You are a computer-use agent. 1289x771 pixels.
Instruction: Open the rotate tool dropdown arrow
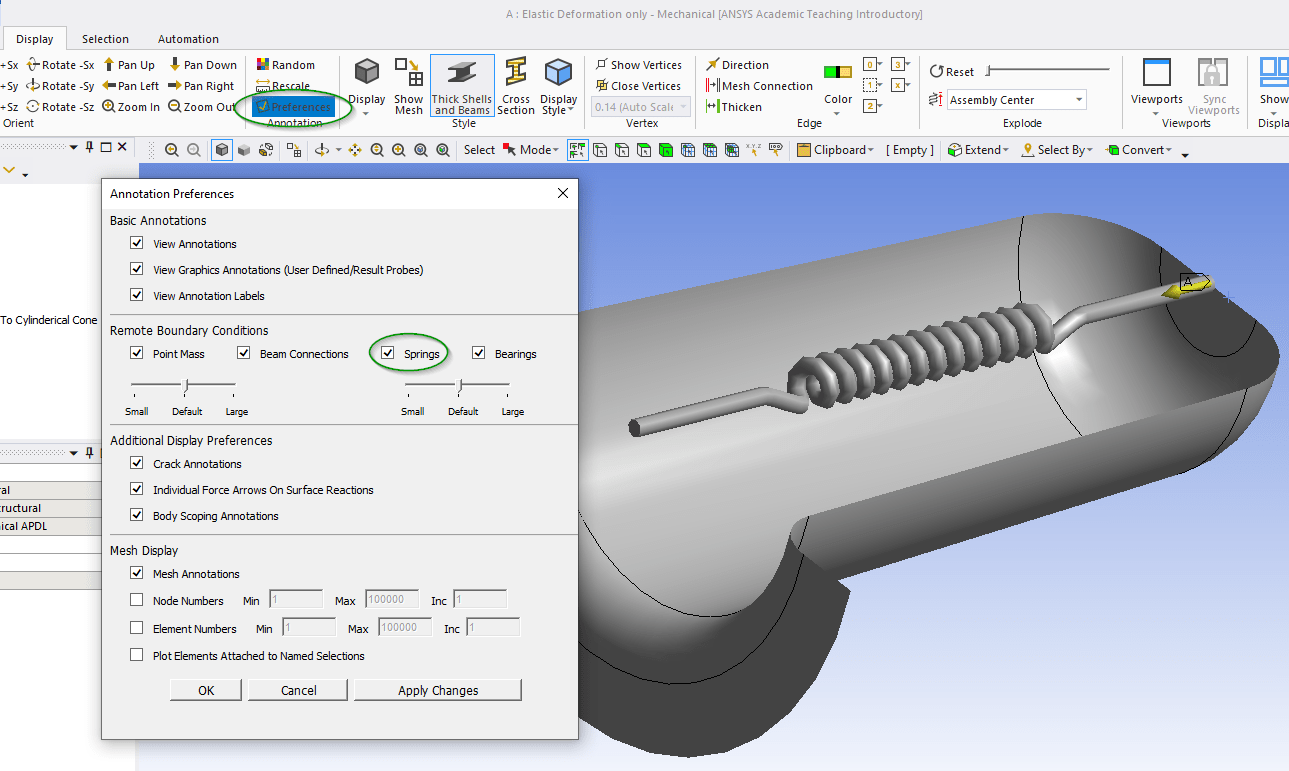tap(339, 150)
